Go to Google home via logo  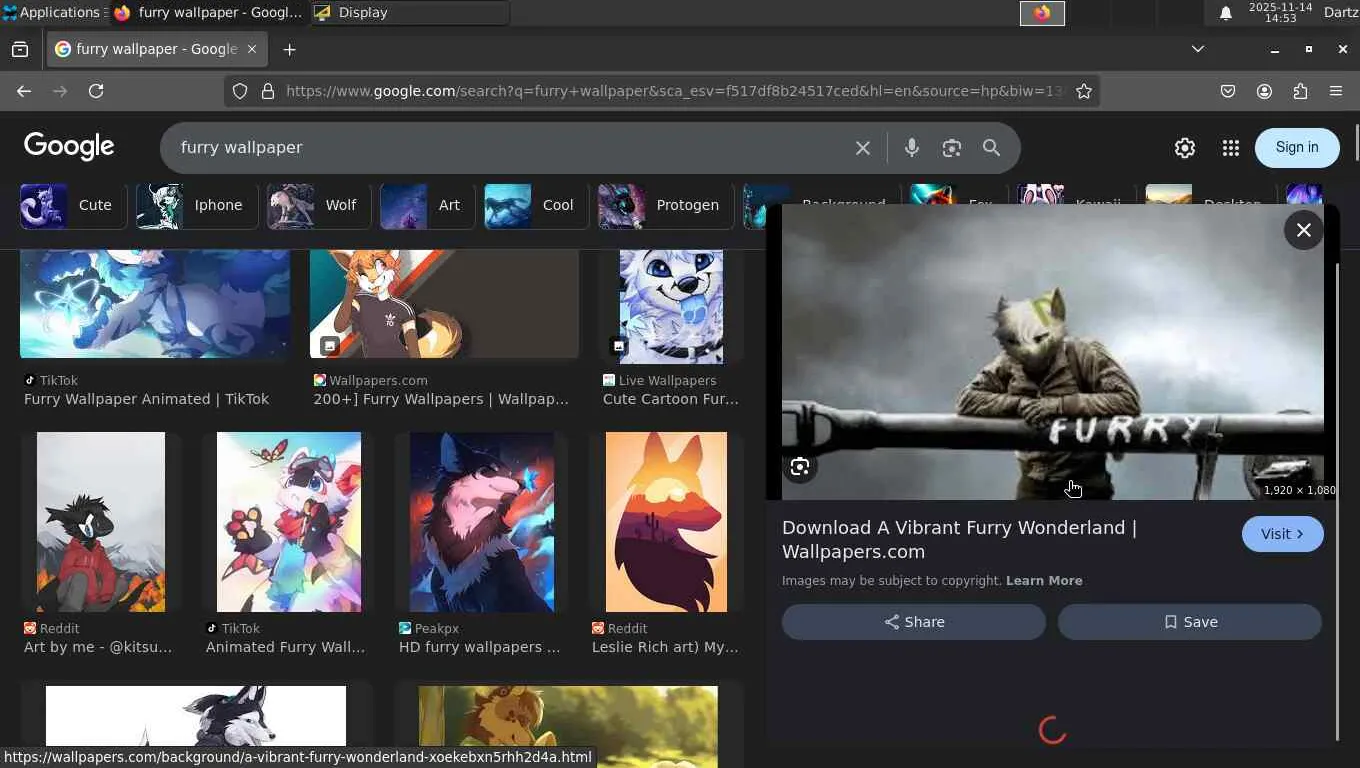click(69, 147)
